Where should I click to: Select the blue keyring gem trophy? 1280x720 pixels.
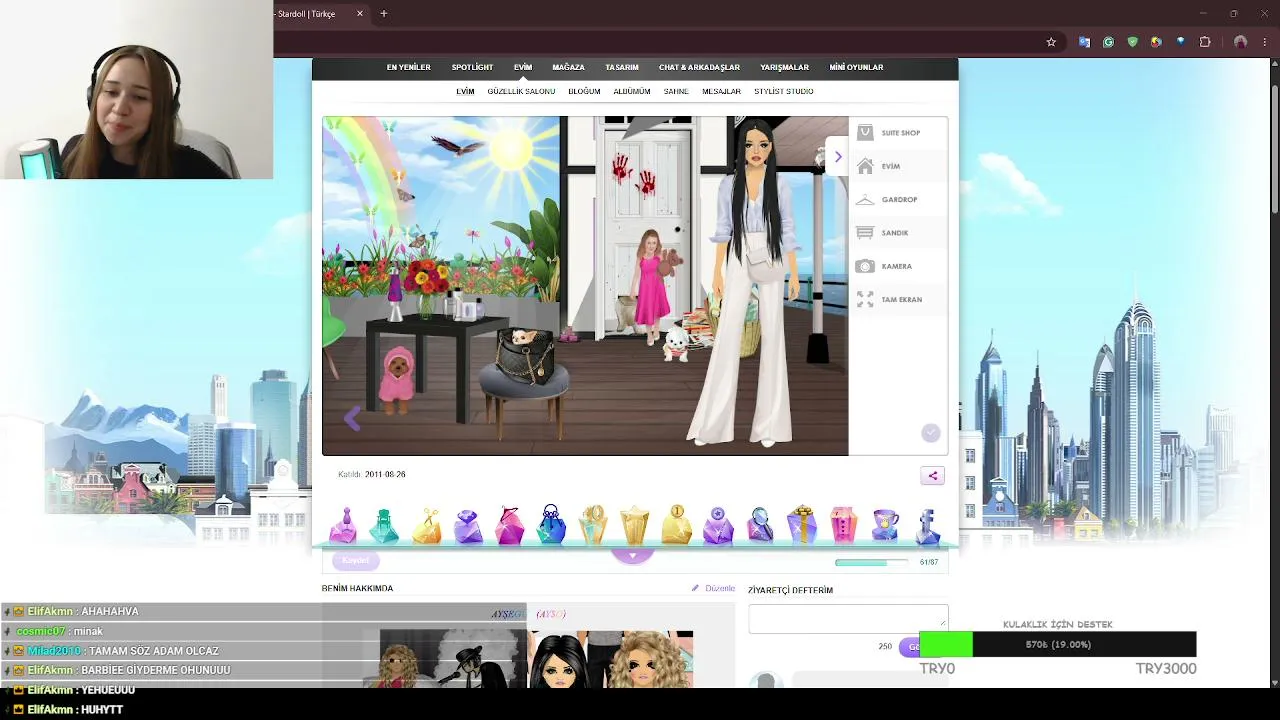coord(551,525)
